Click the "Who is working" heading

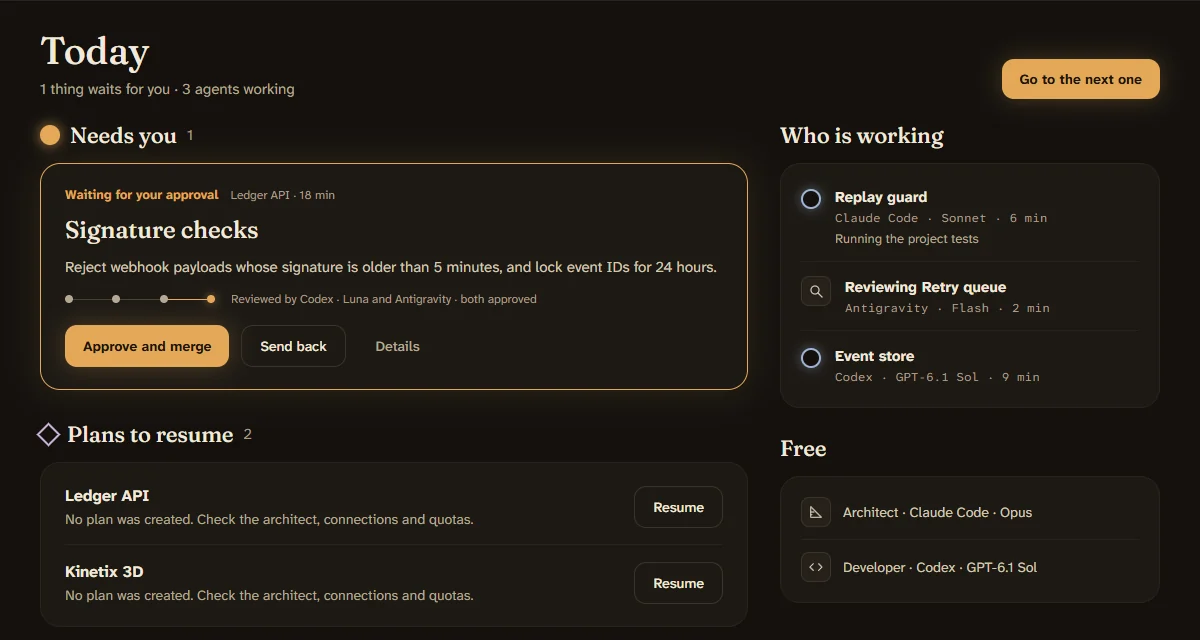pos(862,135)
